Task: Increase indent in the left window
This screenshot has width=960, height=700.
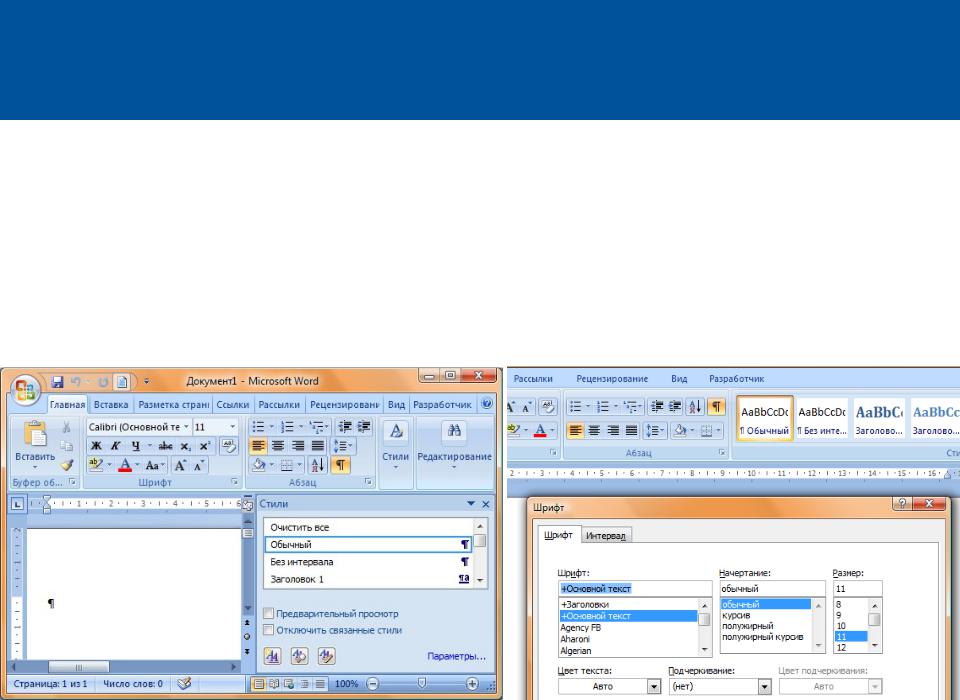Action: [x=364, y=426]
